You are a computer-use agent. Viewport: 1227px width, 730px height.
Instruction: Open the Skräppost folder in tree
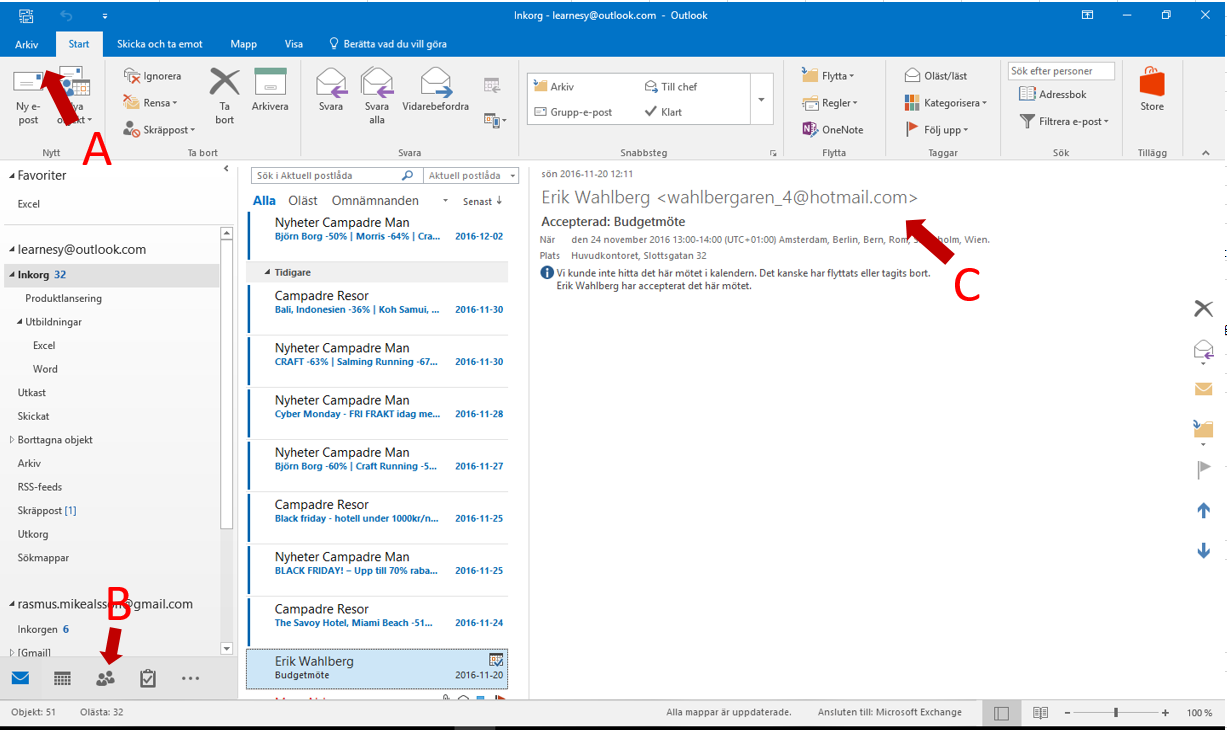pos(46,510)
